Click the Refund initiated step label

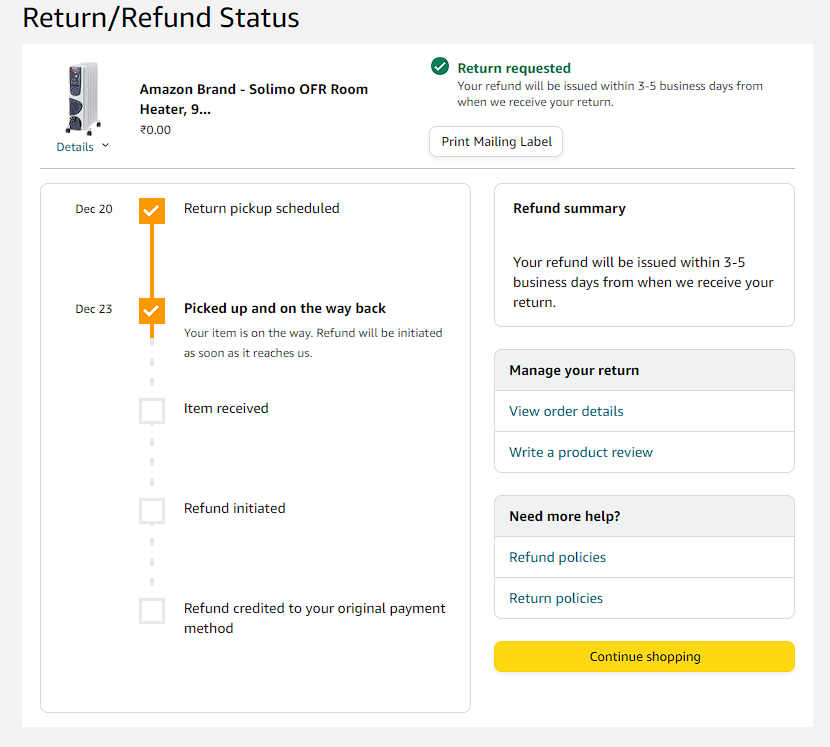234,508
